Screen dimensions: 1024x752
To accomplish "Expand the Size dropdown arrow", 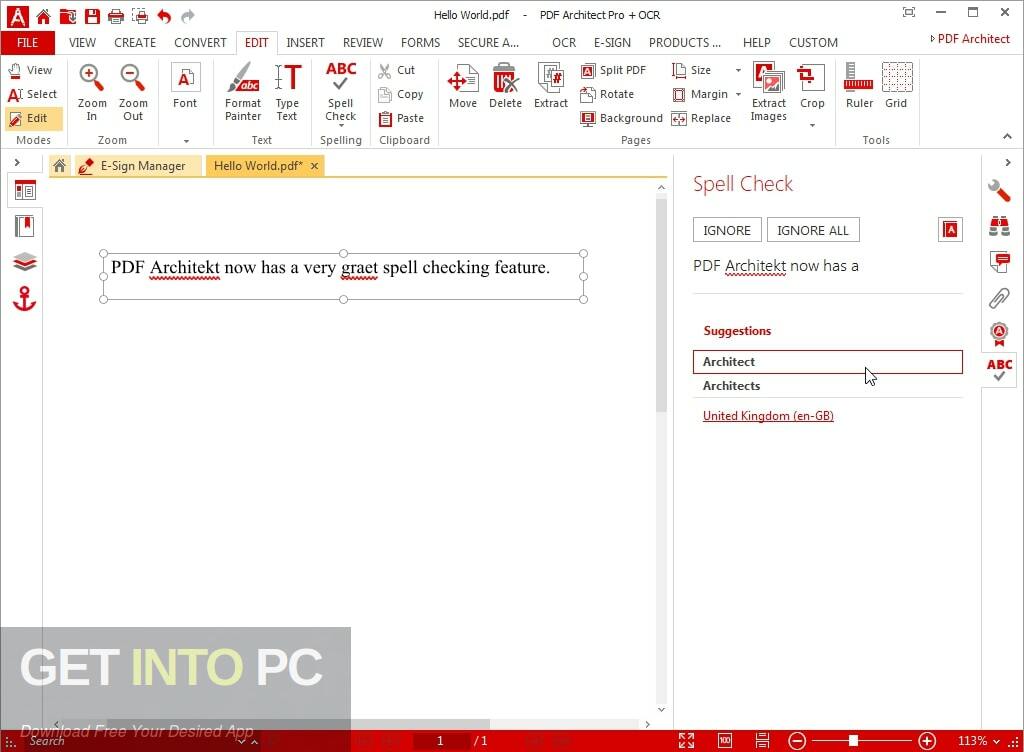I will pyautogui.click(x=739, y=70).
